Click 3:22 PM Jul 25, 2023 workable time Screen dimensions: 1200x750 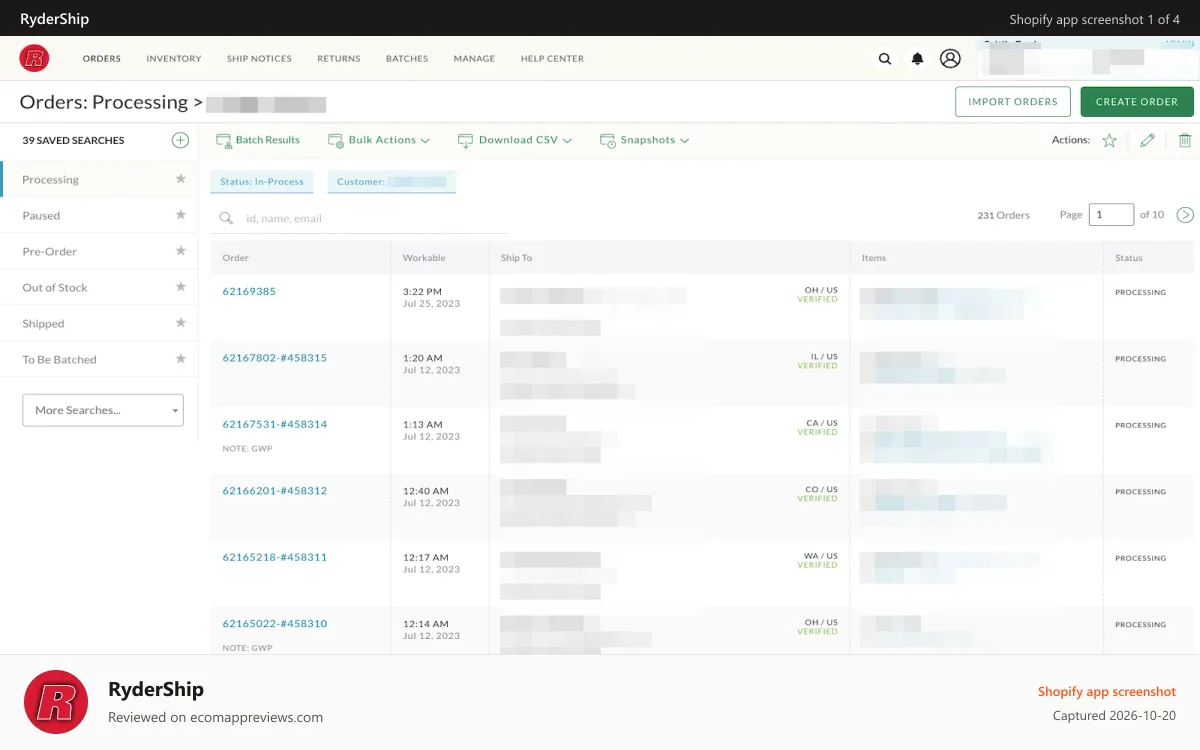click(432, 297)
